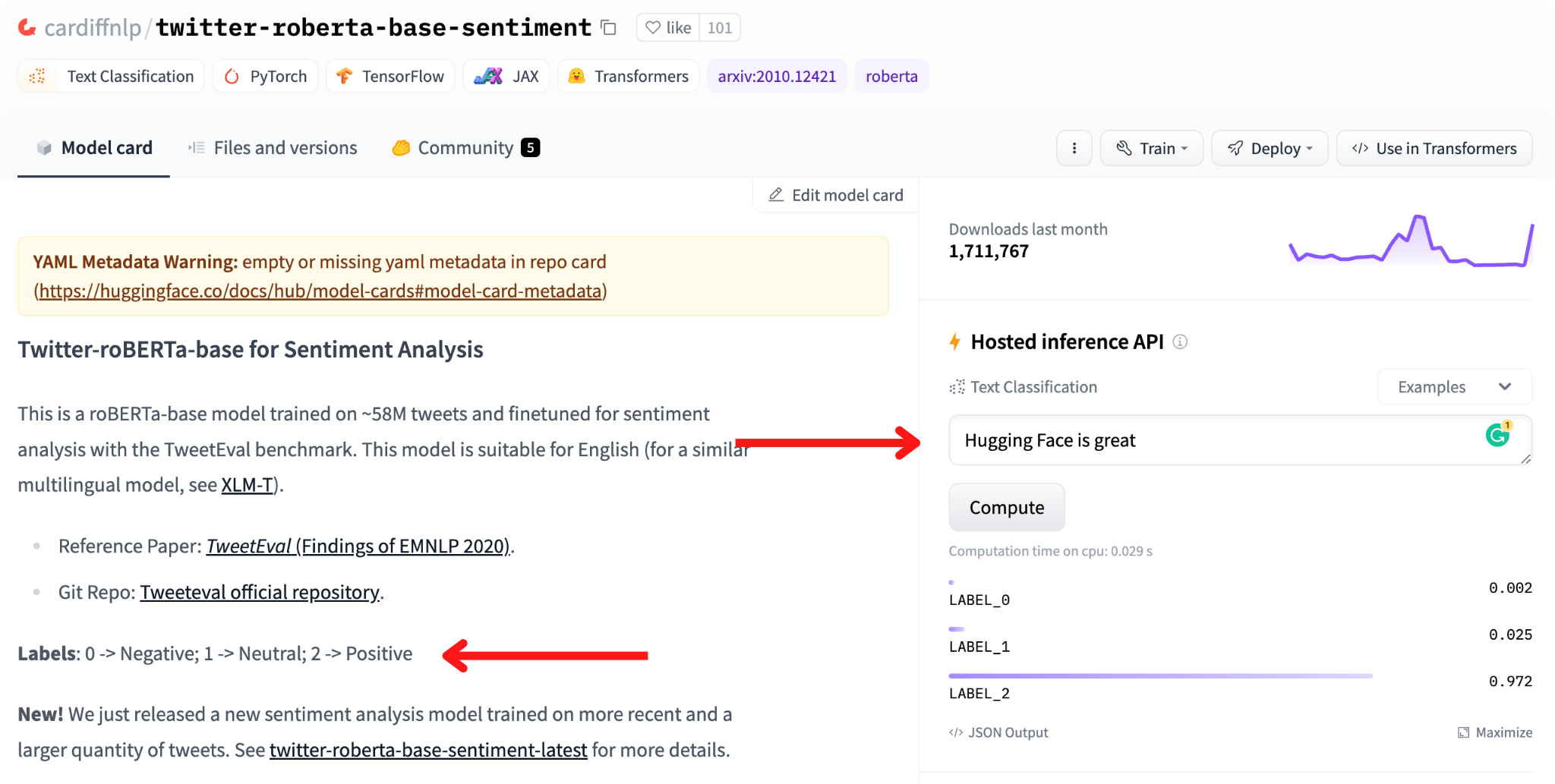Click the Compute button
The width and height of the screenshot is (1555, 784).
point(1007,507)
